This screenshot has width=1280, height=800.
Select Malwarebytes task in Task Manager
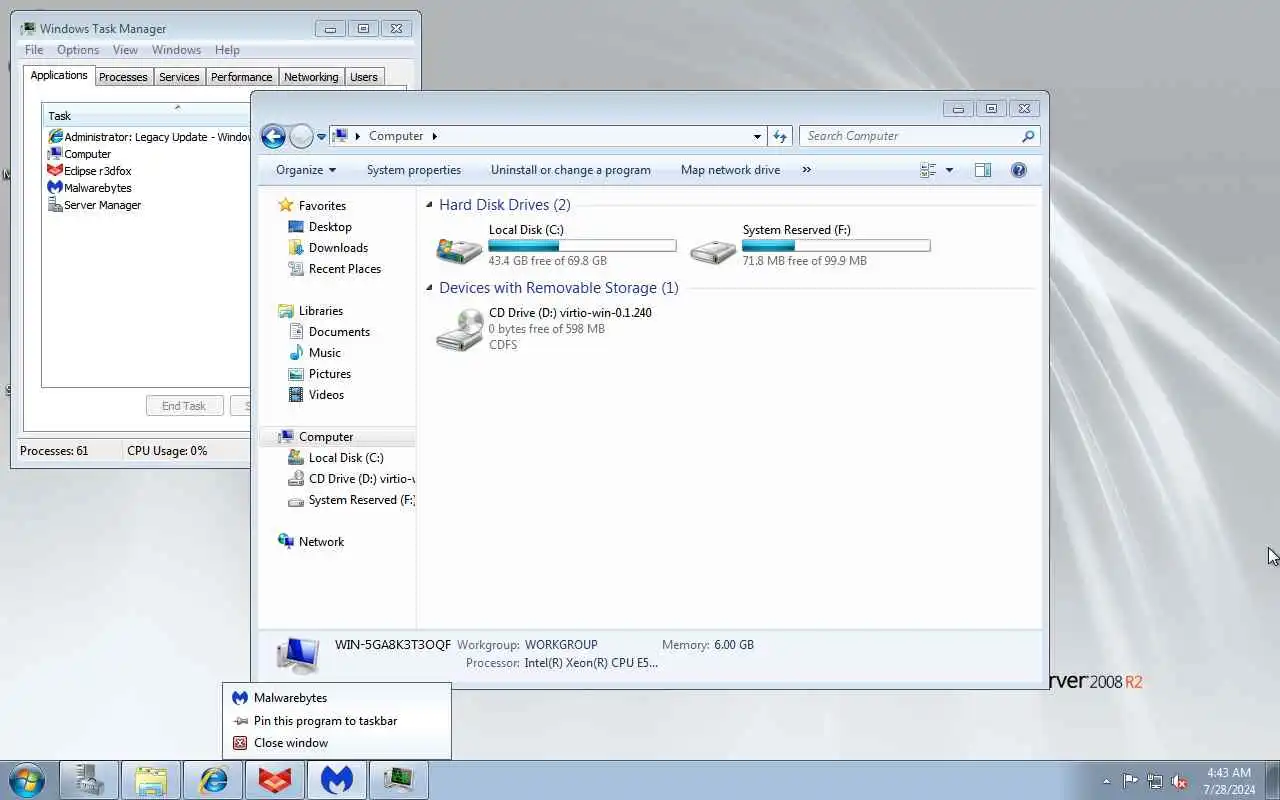tap(90, 188)
